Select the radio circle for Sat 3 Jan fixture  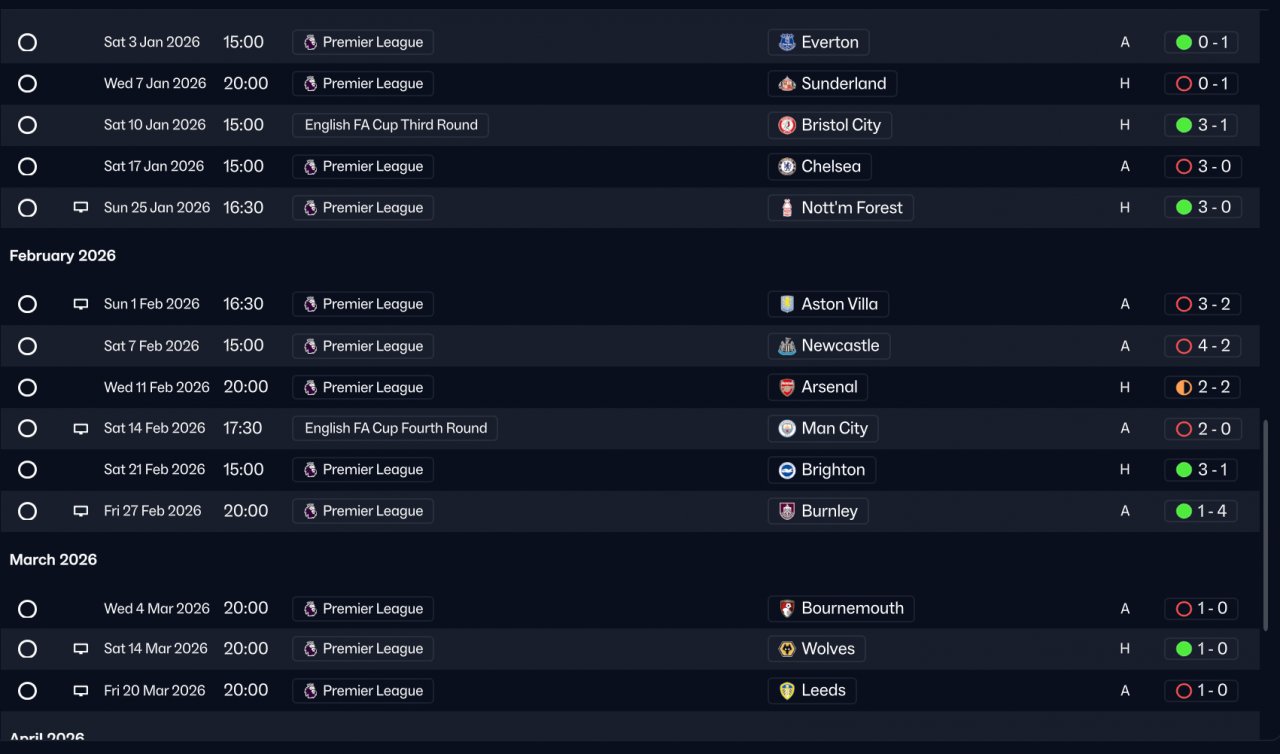(28, 43)
